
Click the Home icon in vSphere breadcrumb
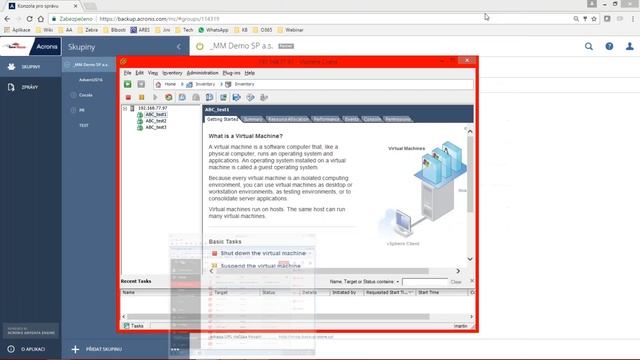tap(158, 84)
